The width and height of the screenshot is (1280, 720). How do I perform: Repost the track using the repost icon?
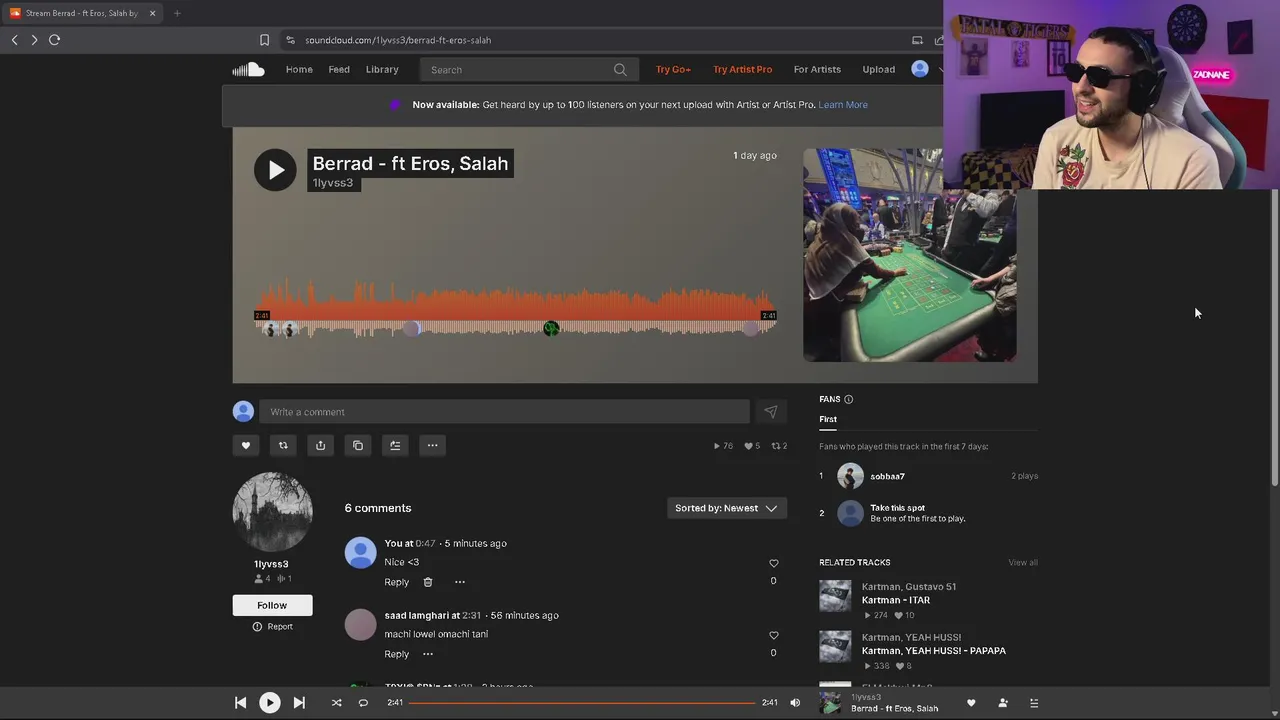tap(283, 445)
